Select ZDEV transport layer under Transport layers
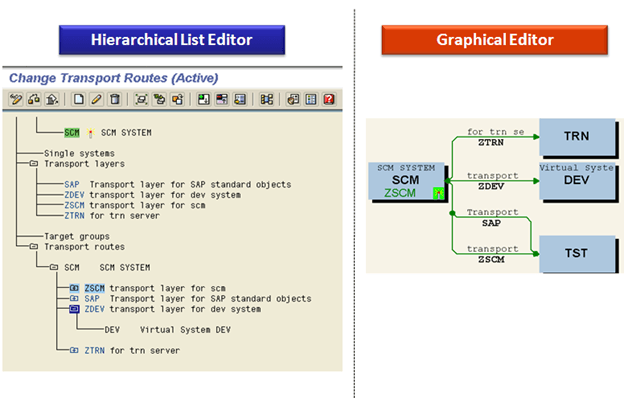 pyautogui.click(x=152, y=195)
